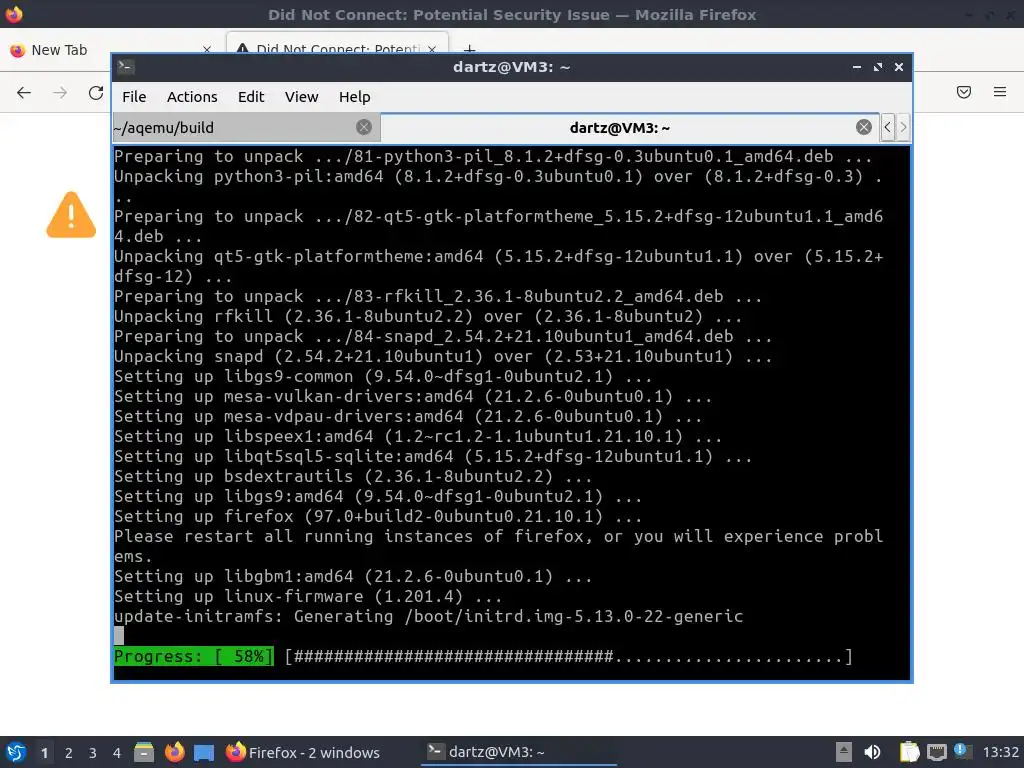Click the hash progress bar in terminal
Screen dimensions: 1024x768
tap(569, 656)
